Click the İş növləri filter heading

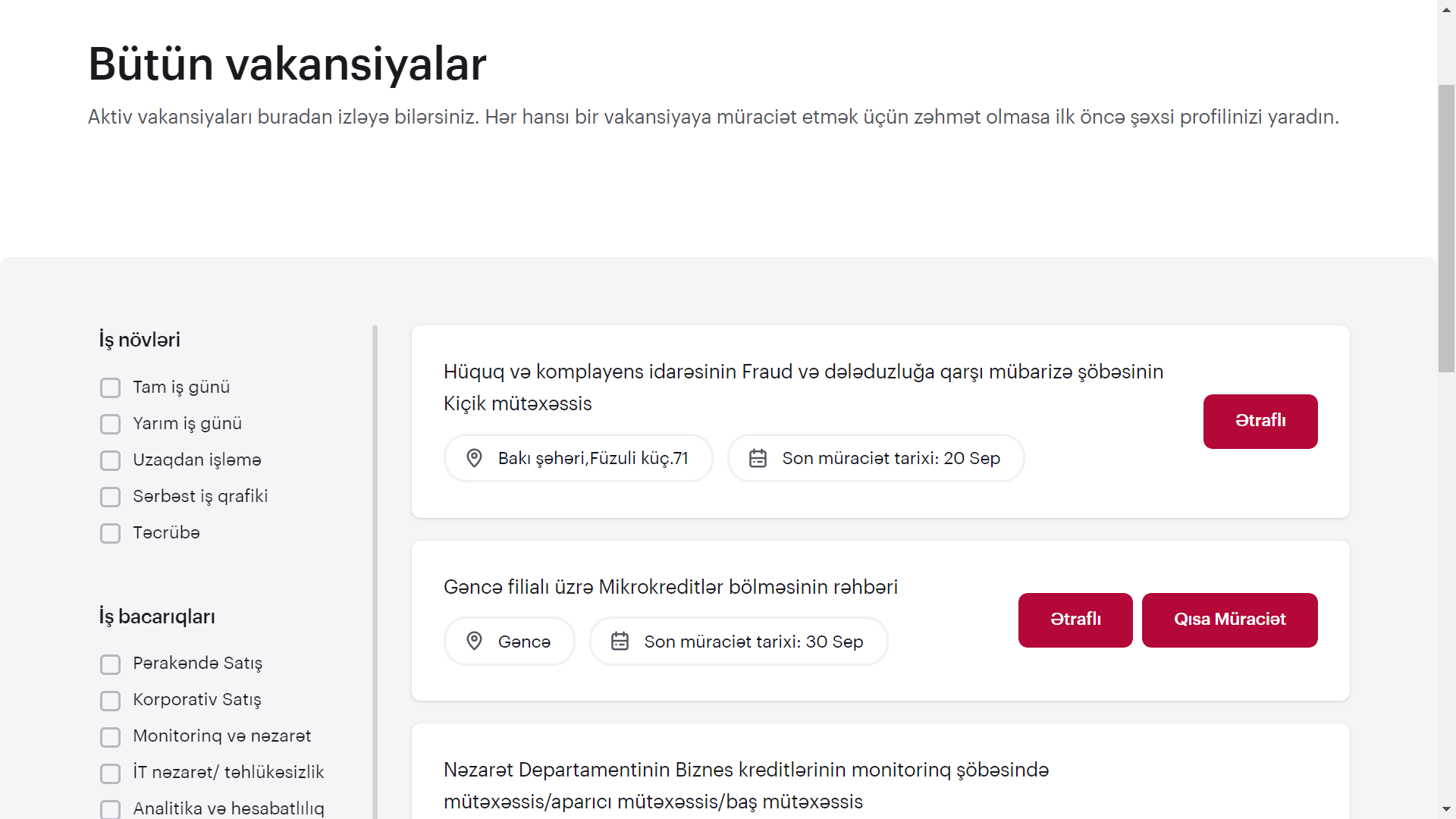[140, 340]
